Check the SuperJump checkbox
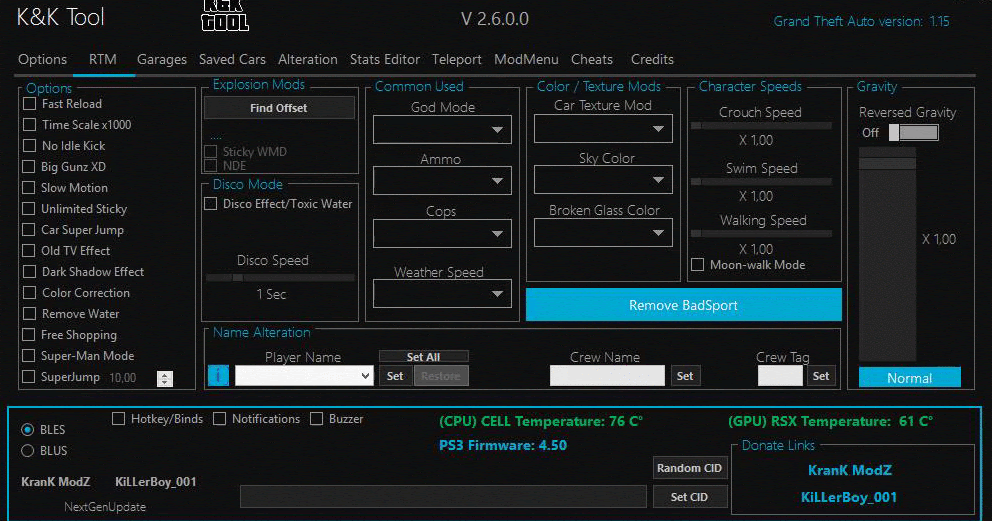992x521 pixels. tap(28, 376)
